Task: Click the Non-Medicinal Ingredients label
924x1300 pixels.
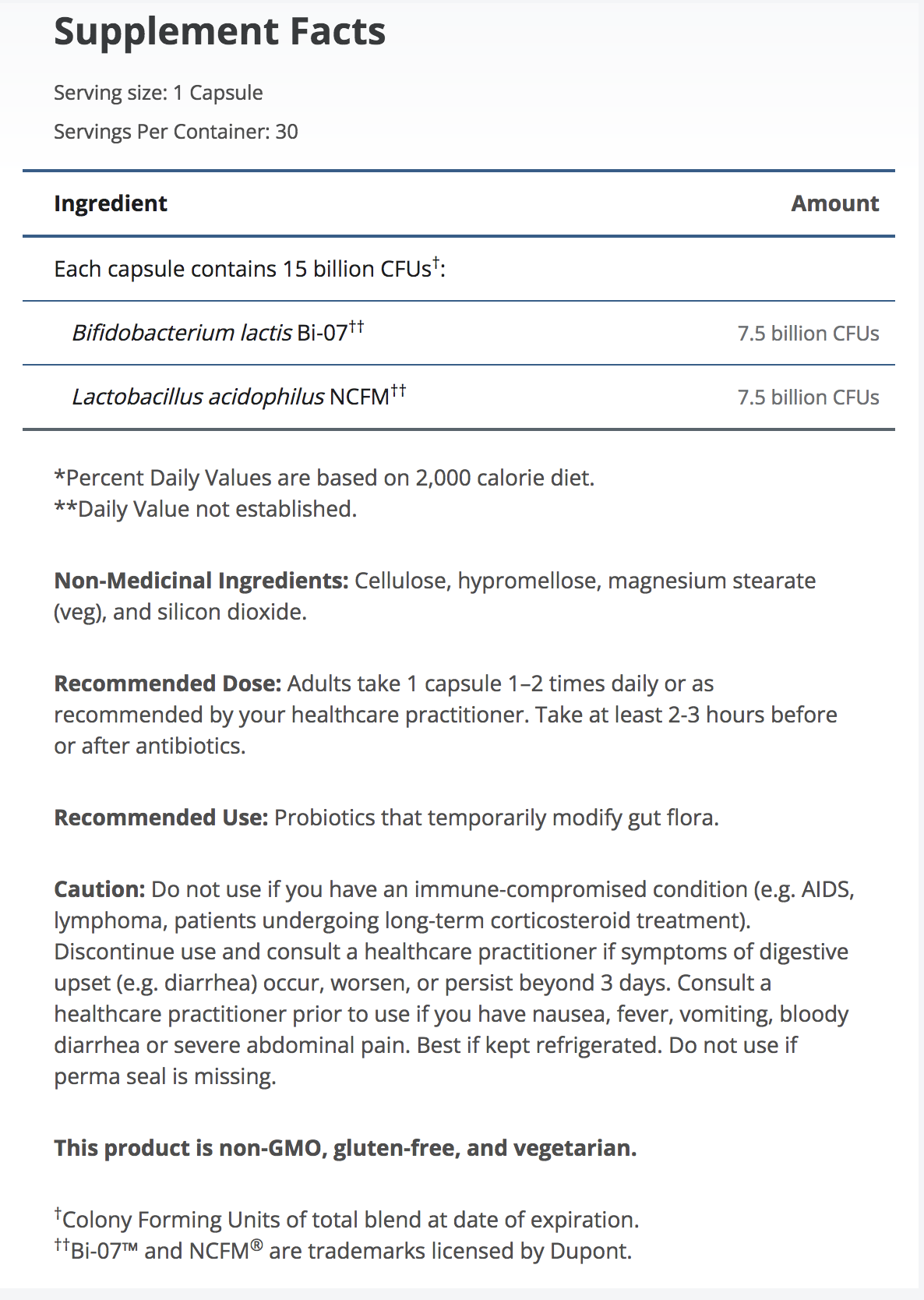Action: click(x=201, y=581)
